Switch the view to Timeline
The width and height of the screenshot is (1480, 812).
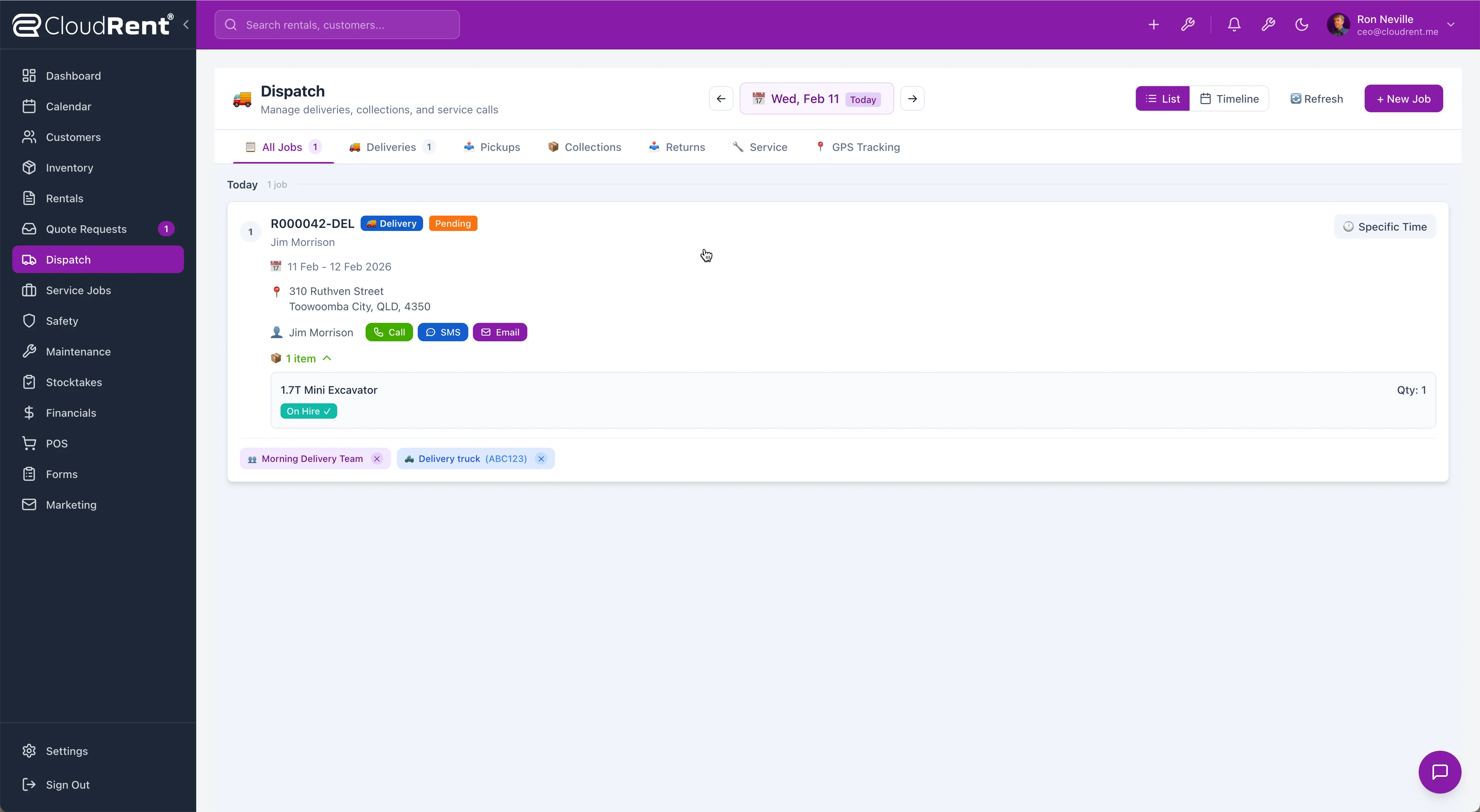click(1229, 98)
